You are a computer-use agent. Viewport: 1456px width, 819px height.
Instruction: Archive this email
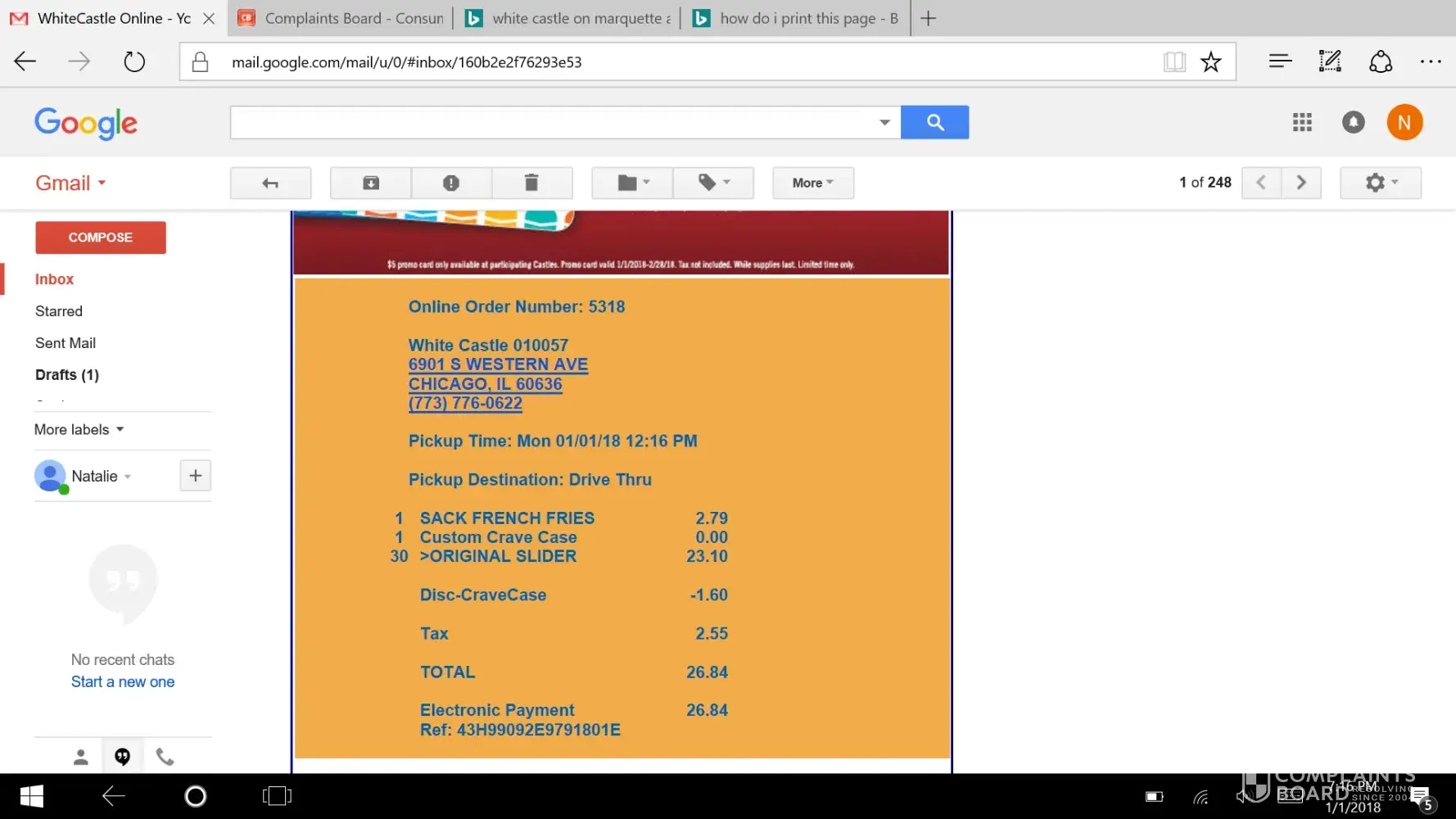tap(371, 183)
